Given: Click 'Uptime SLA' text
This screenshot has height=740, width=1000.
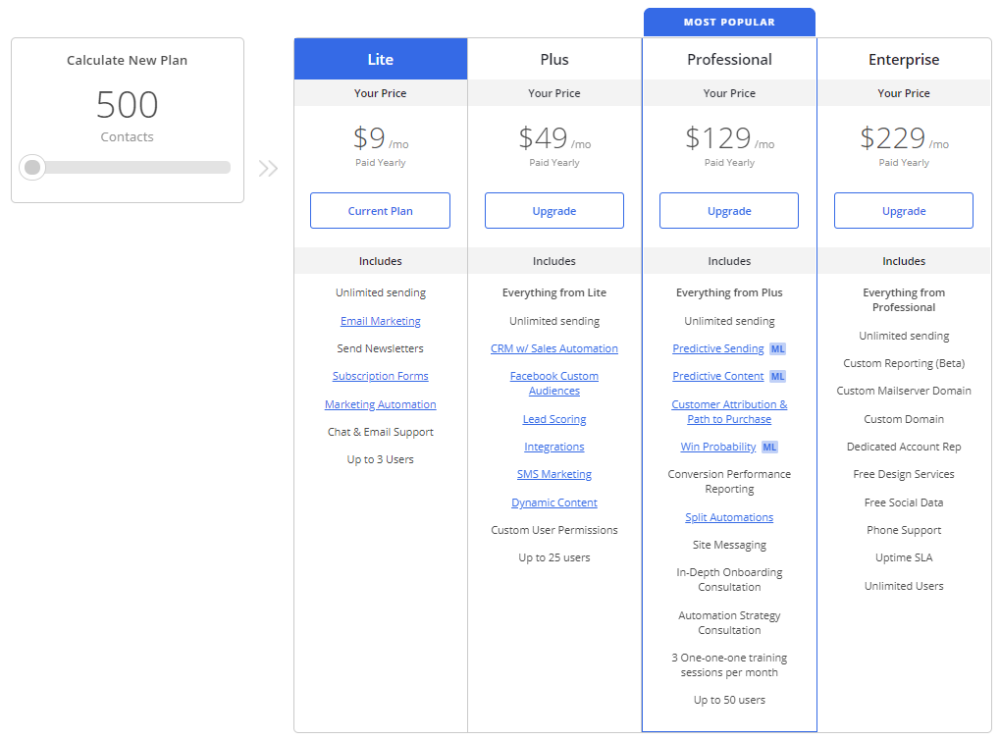Looking at the screenshot, I should click(904, 558).
